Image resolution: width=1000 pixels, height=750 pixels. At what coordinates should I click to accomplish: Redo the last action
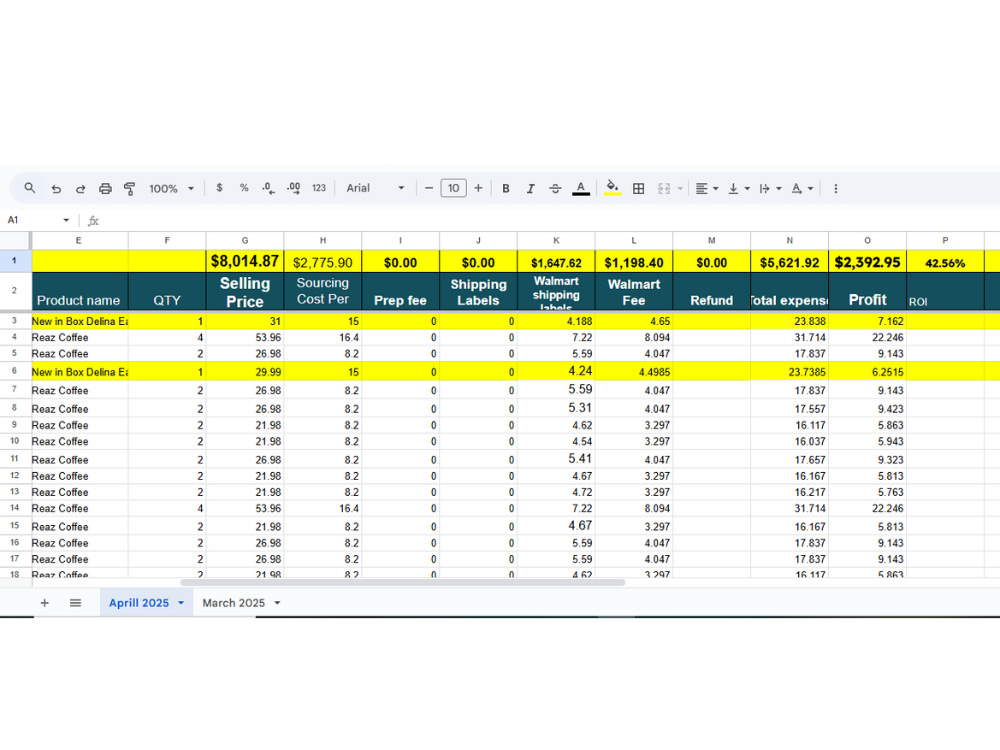click(80, 189)
